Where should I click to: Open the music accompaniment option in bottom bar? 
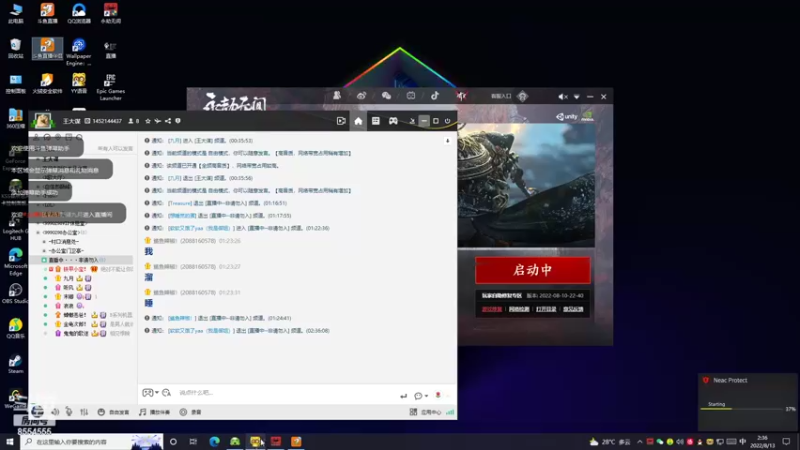click(155, 412)
